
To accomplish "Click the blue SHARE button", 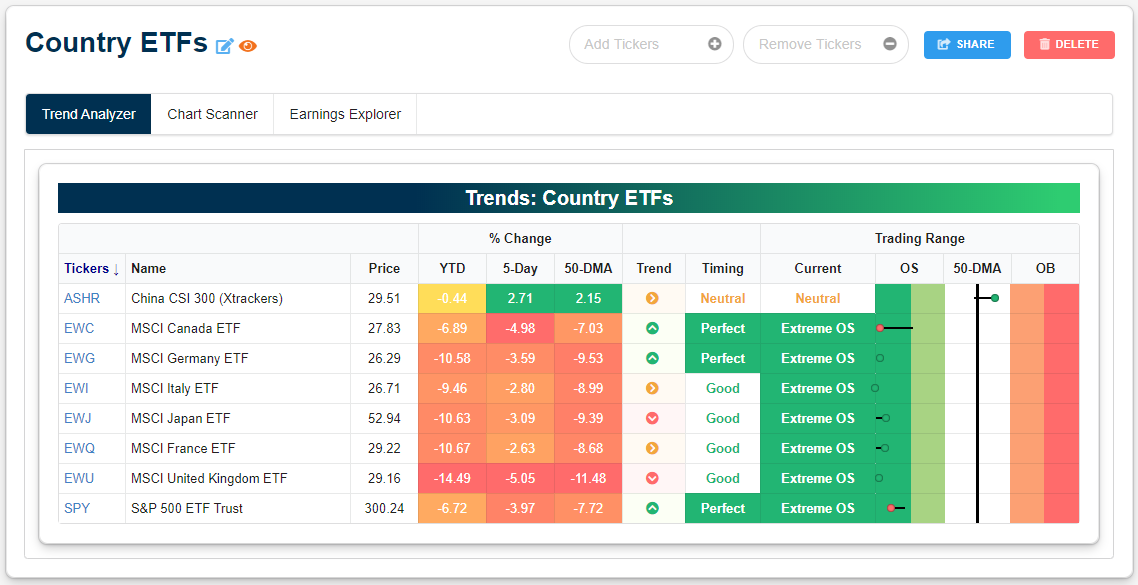I will pos(967,44).
